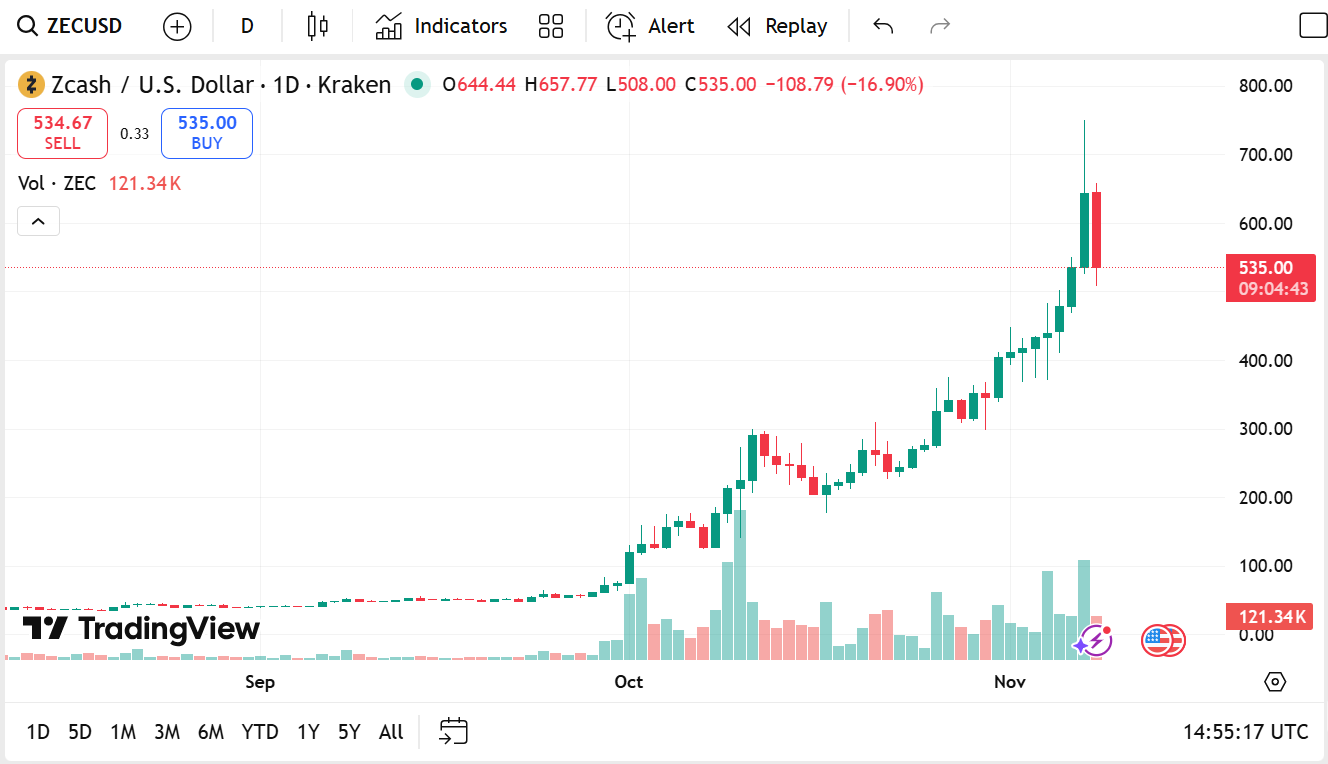1328x764 pixels.
Task: Click the TradingView logo link
Action: click(141, 628)
